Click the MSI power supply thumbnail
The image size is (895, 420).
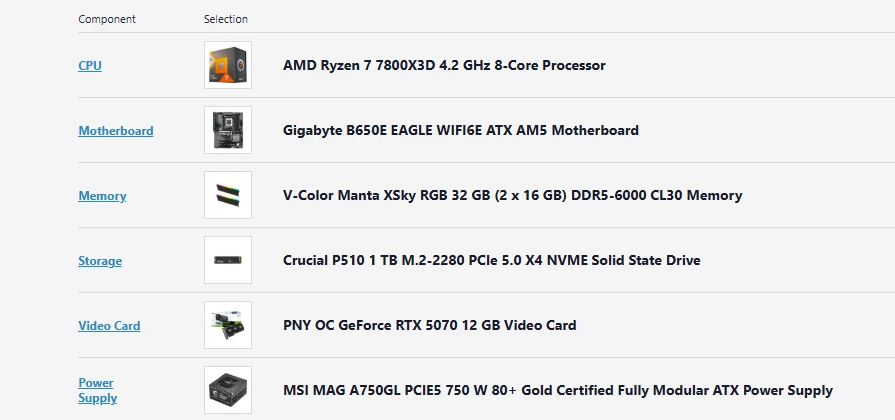coord(228,390)
